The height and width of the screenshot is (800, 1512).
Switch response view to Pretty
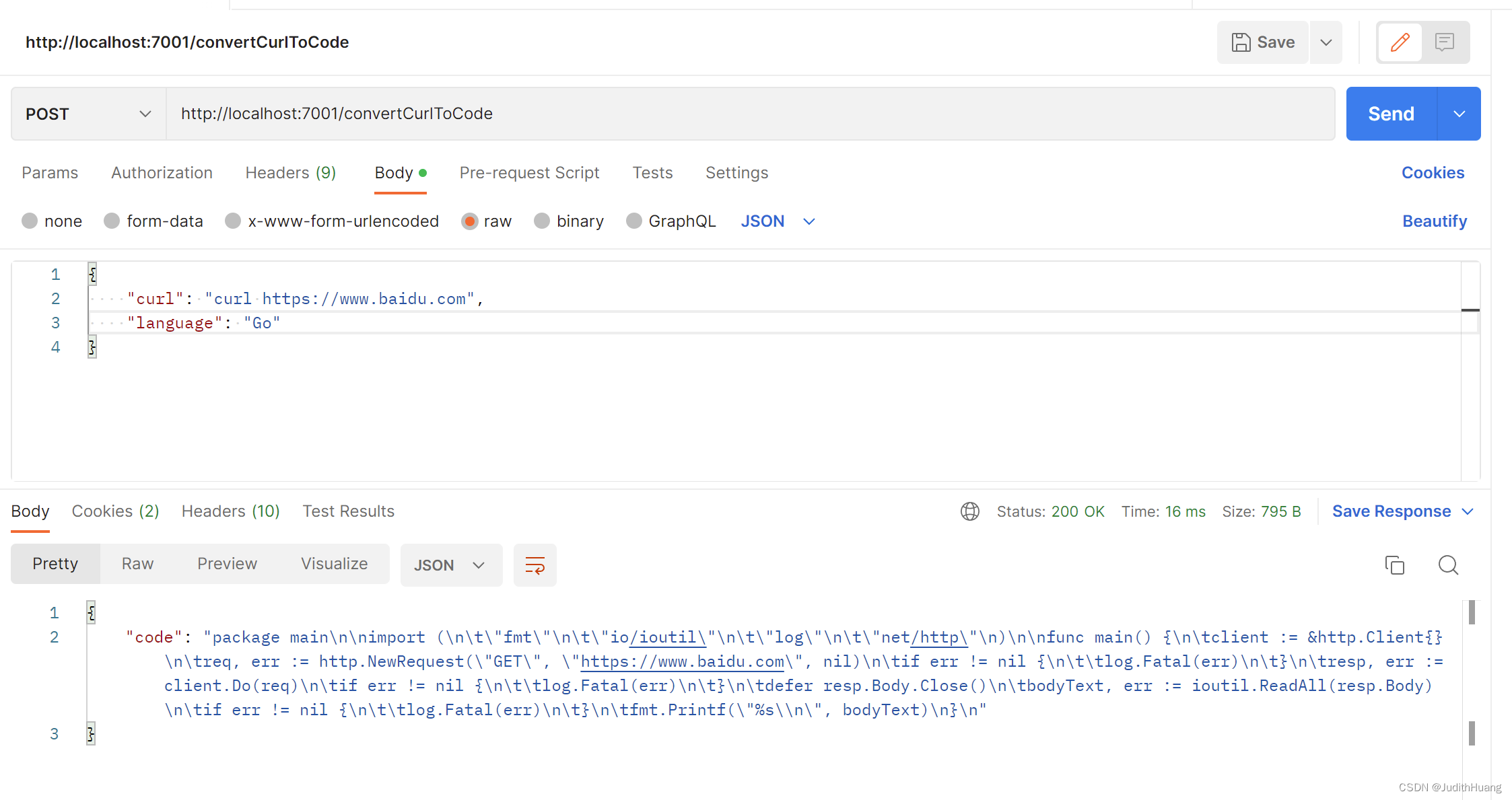point(55,564)
